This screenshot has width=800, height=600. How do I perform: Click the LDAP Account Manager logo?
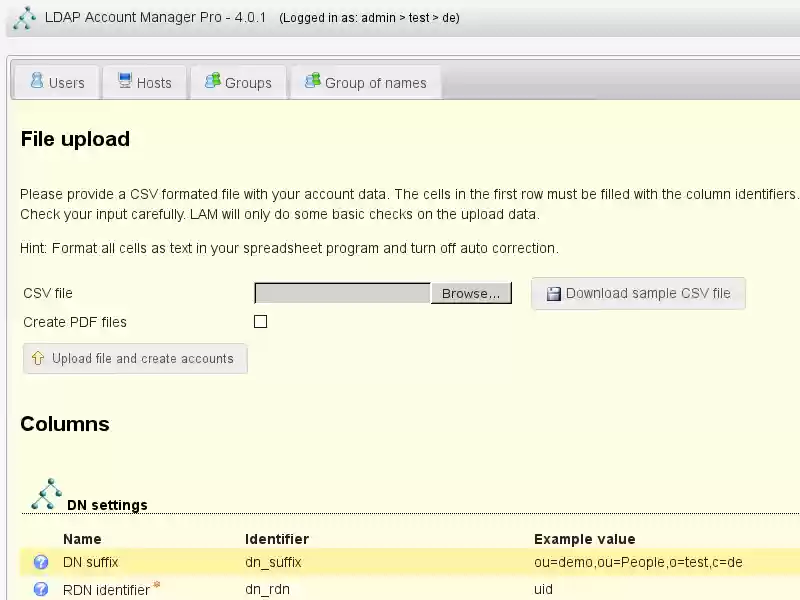[24, 18]
